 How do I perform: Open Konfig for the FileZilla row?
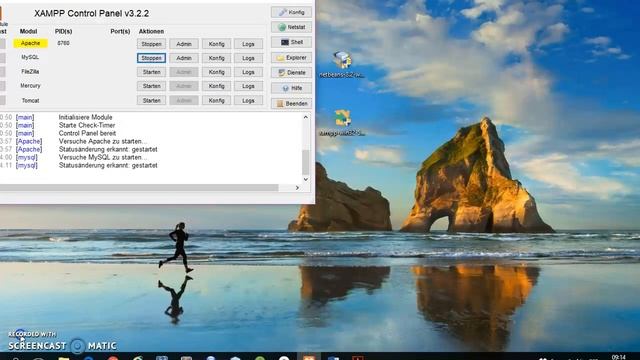[x=216, y=72]
